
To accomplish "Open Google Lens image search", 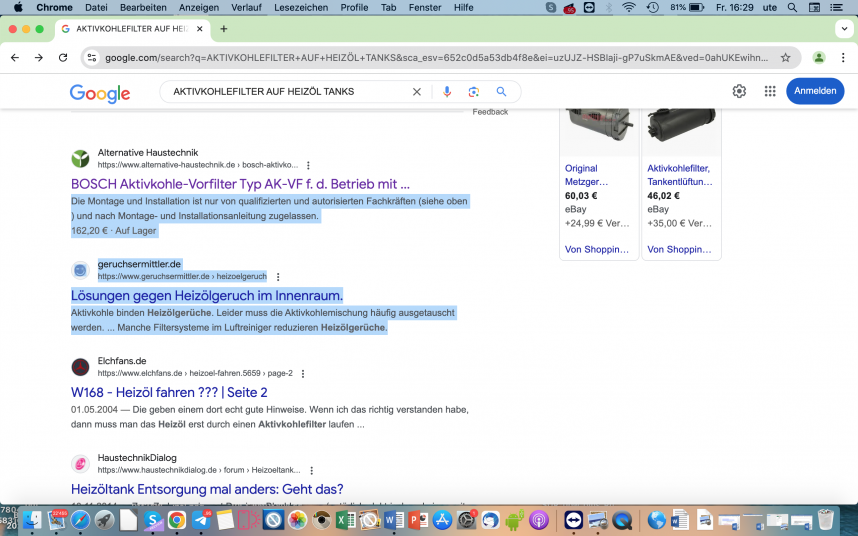I will tap(474, 92).
